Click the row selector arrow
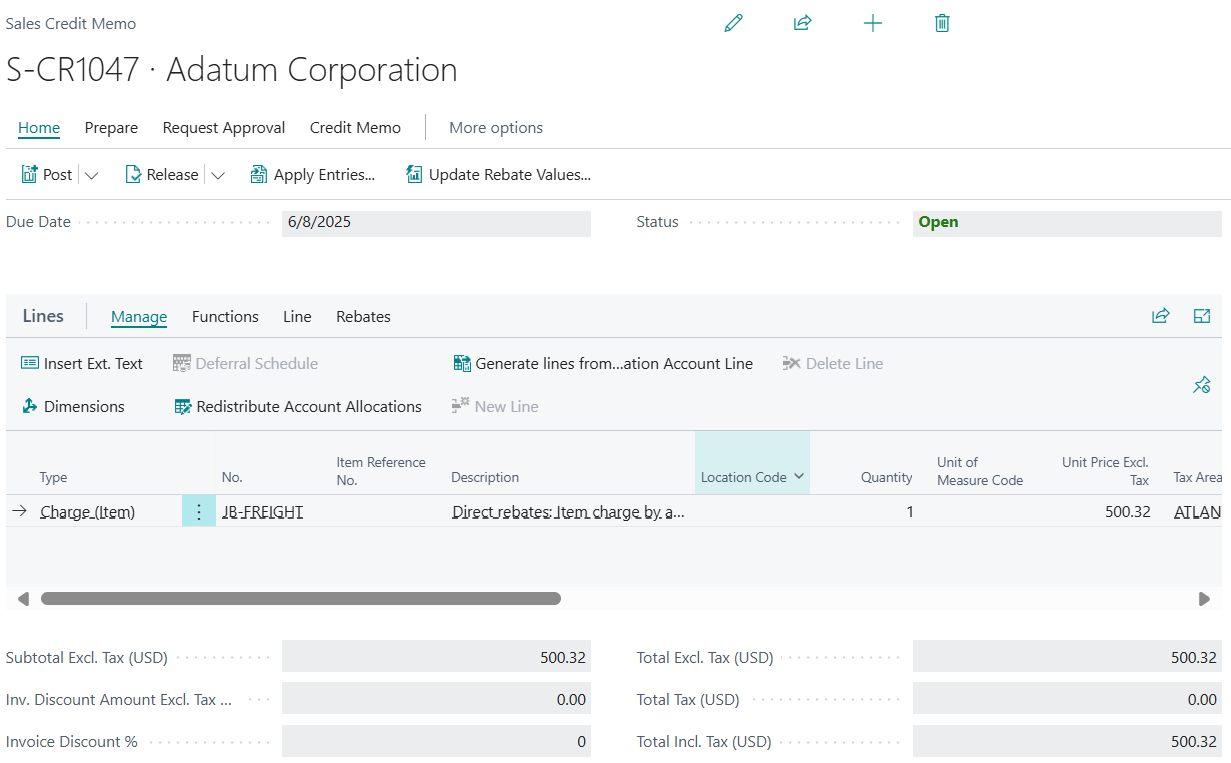 click(x=19, y=511)
